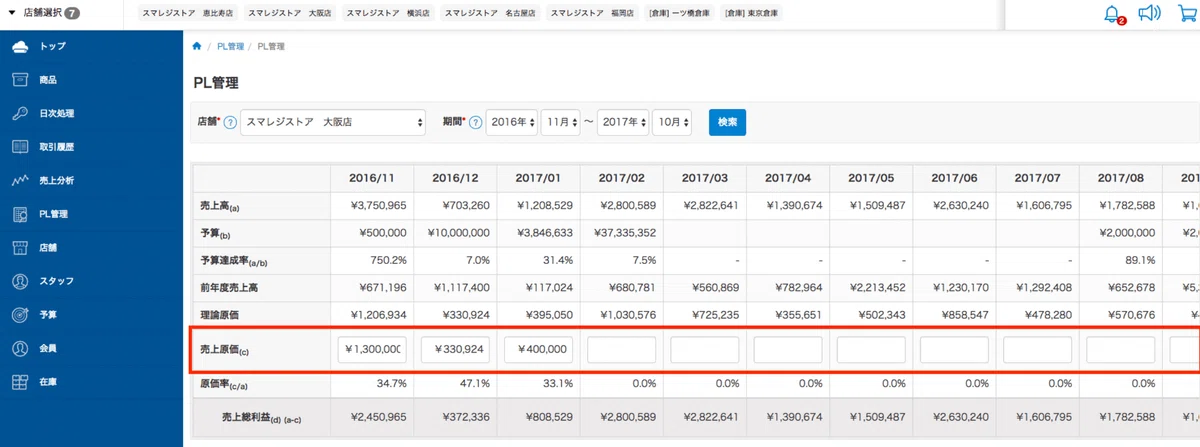Click 売上原価 input for 2016/12

click(455, 350)
